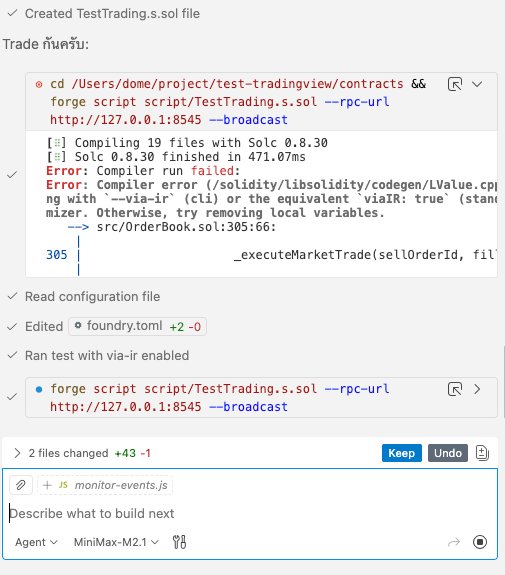505x575 pixels.
Task: Click the 'Trade กันครับ:' message text
Action: coord(46,44)
